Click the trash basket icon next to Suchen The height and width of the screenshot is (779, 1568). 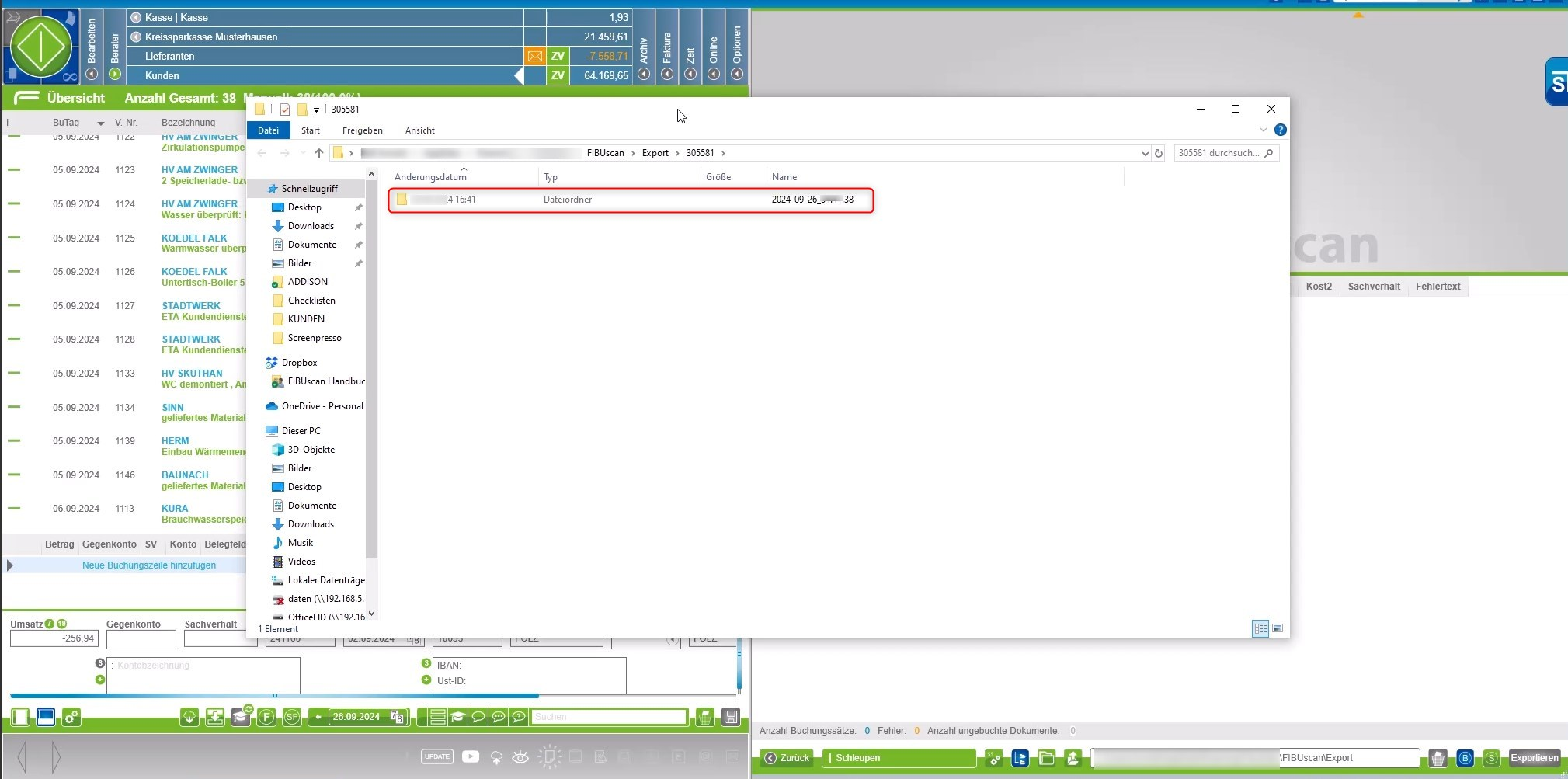(704, 717)
